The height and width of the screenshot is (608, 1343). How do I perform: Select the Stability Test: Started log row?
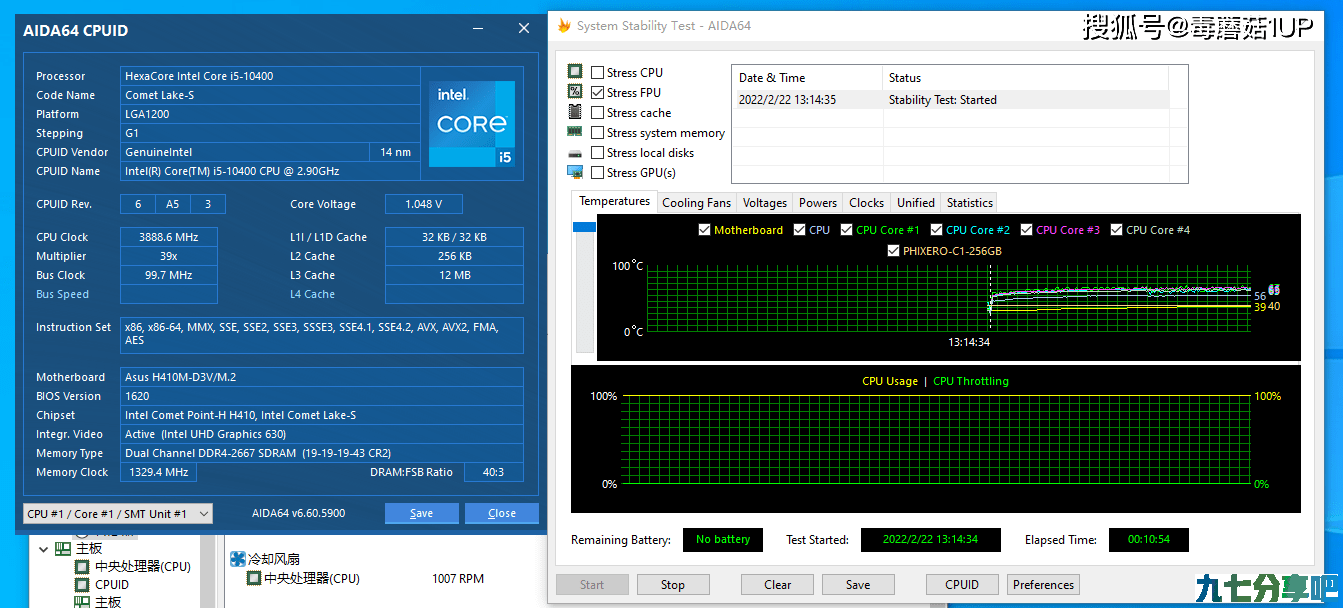951,100
